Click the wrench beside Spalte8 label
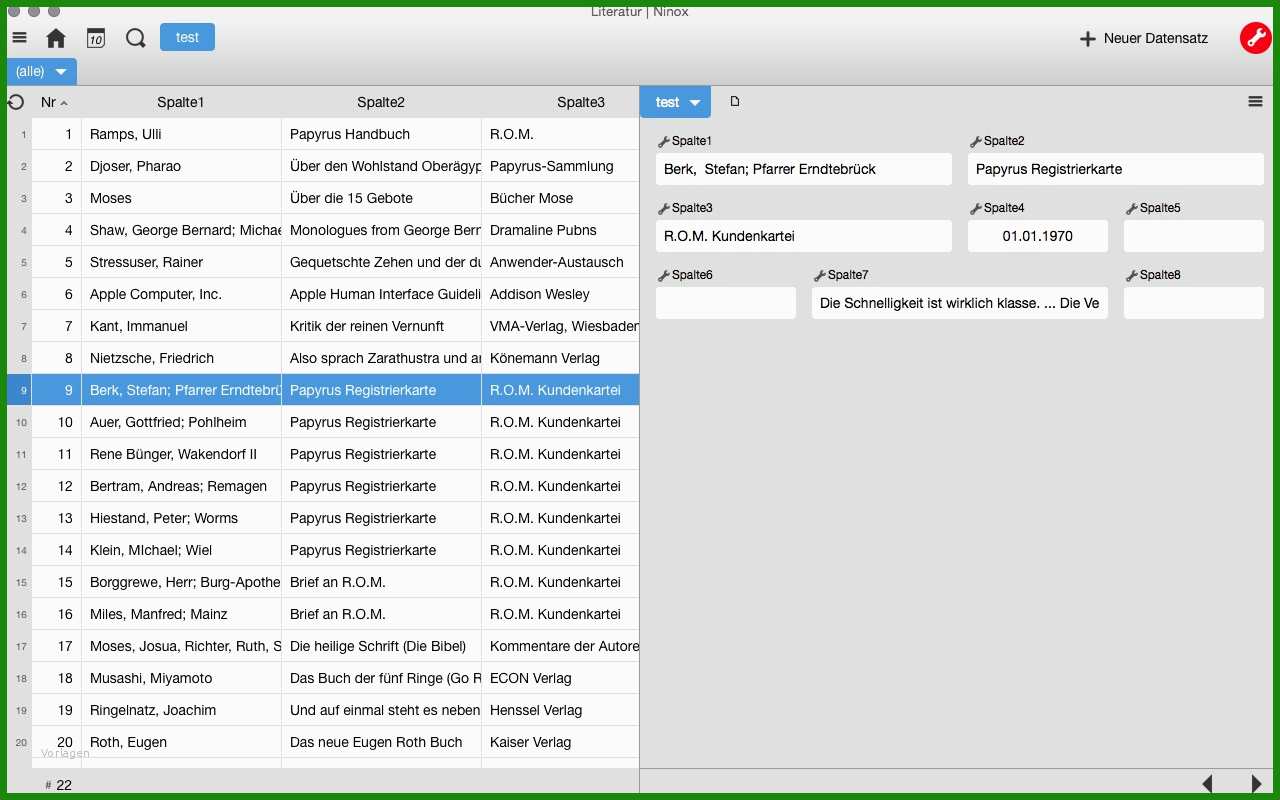This screenshot has height=800, width=1280. pos(1132,276)
